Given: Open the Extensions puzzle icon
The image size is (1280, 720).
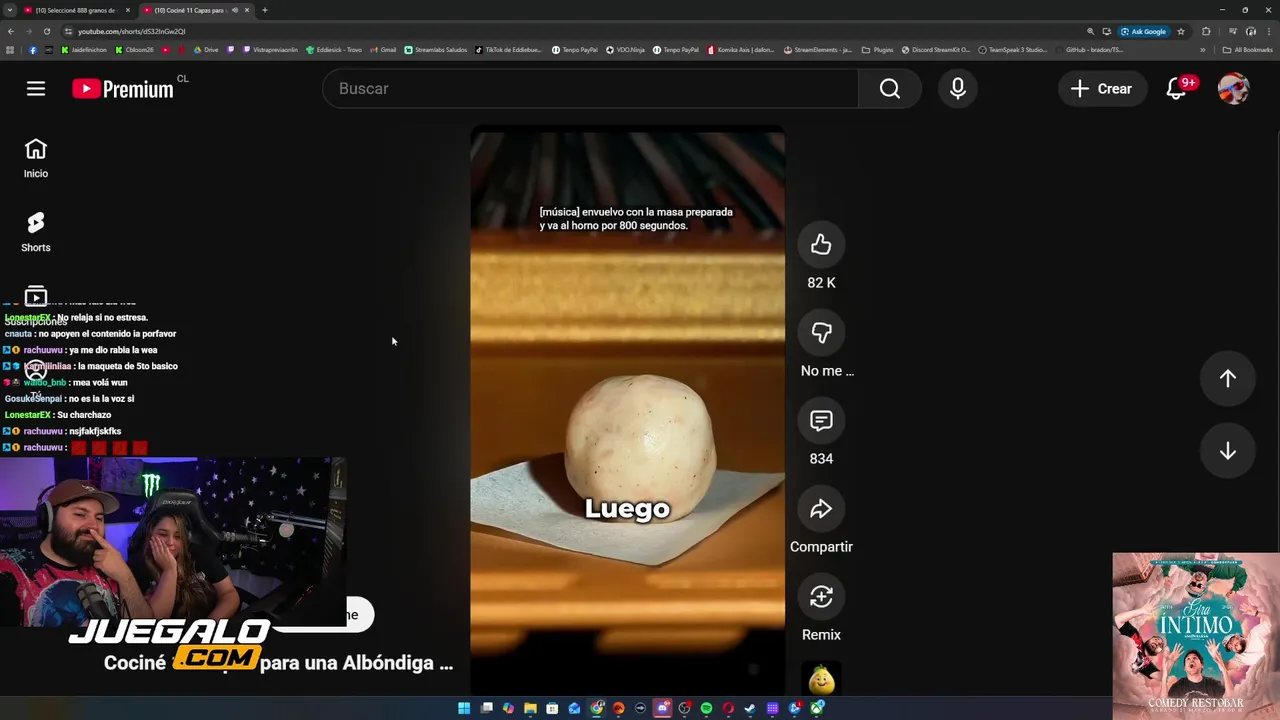Looking at the screenshot, I should tap(1206, 31).
